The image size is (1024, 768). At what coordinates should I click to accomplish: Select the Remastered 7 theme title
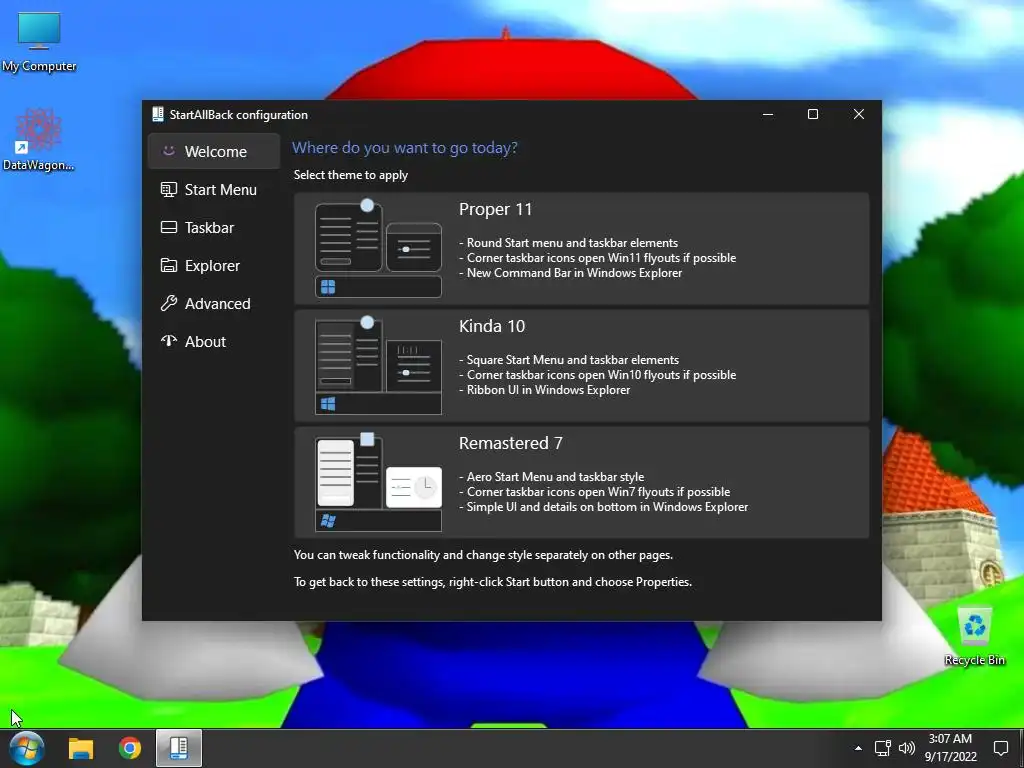510,443
